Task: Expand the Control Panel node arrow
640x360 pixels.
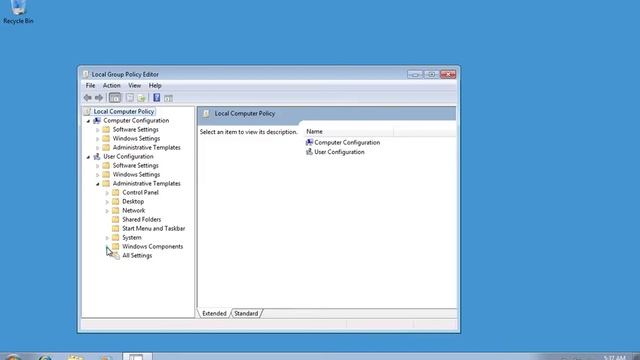Action: click(107, 193)
